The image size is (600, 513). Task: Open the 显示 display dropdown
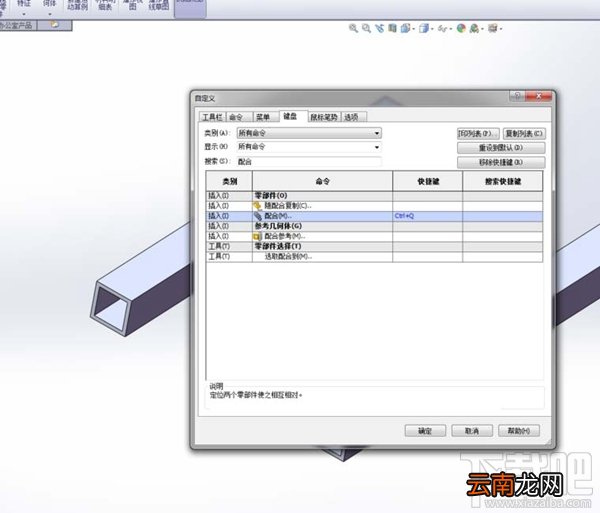[x=309, y=147]
